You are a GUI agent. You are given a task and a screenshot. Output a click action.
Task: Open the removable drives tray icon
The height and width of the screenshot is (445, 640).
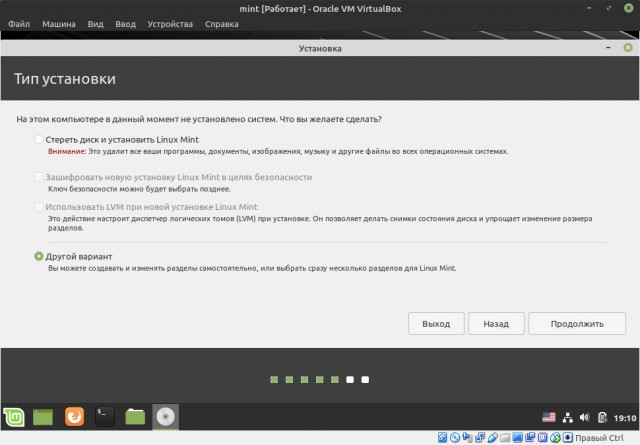point(602,417)
